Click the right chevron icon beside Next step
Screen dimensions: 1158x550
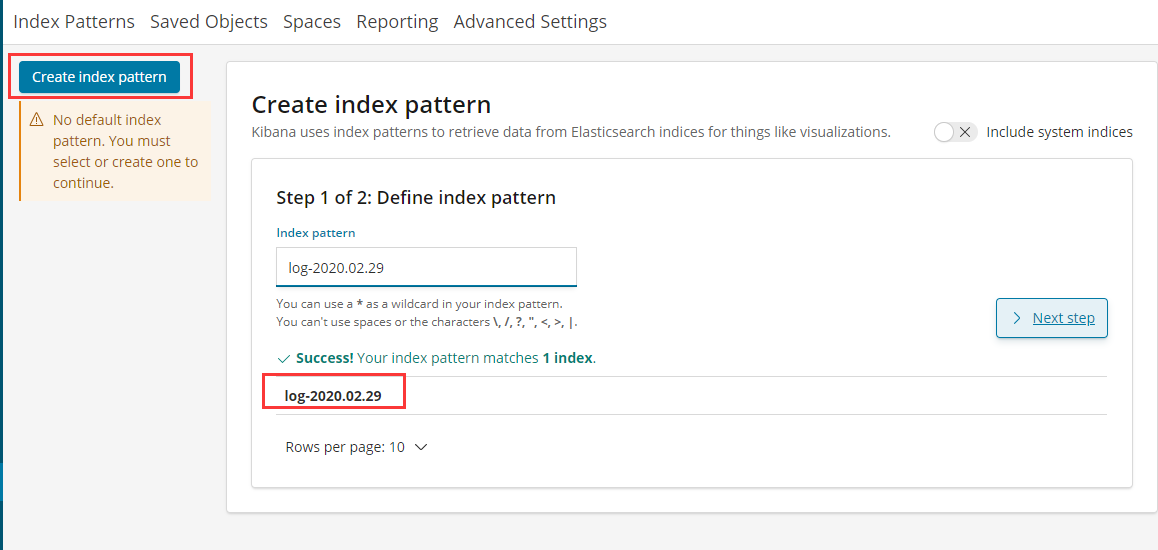click(x=1017, y=318)
